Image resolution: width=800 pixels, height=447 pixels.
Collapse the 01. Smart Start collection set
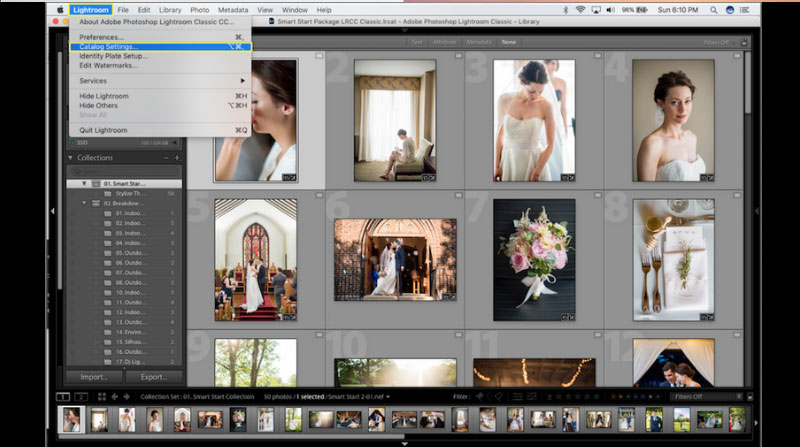coord(85,184)
